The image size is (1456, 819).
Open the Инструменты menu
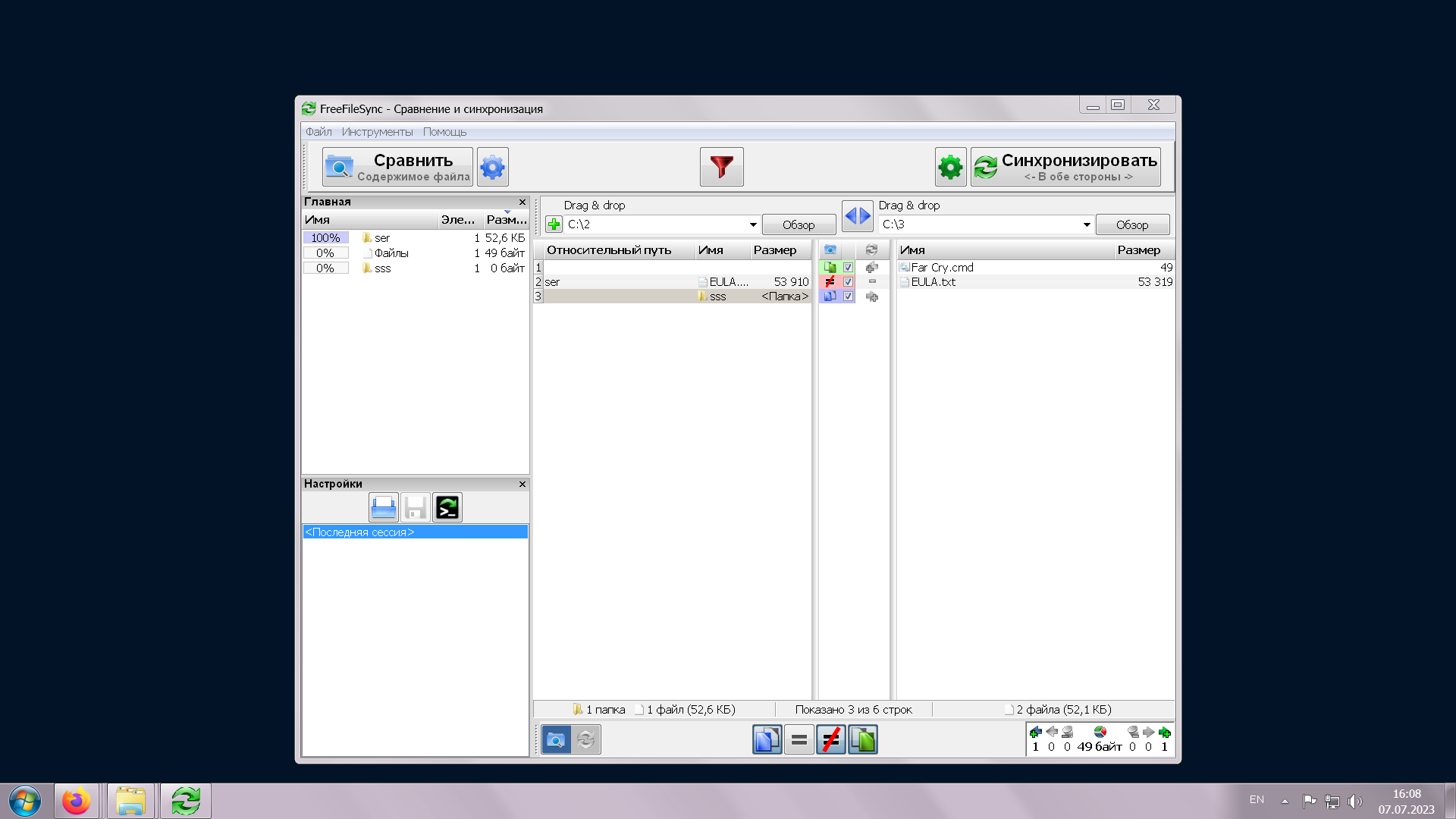pos(377,132)
